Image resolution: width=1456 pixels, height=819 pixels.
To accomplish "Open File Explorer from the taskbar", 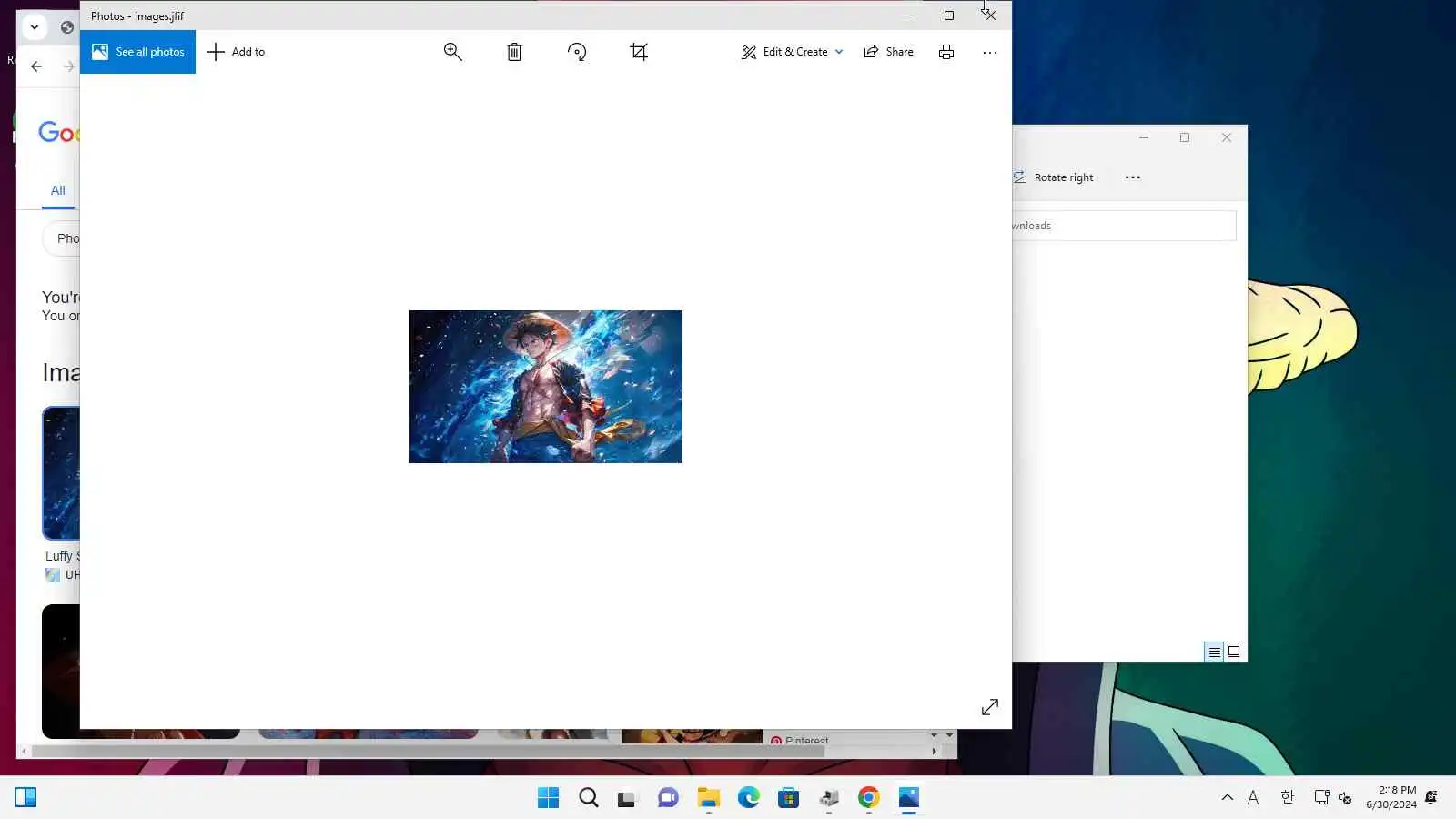I will [708, 798].
